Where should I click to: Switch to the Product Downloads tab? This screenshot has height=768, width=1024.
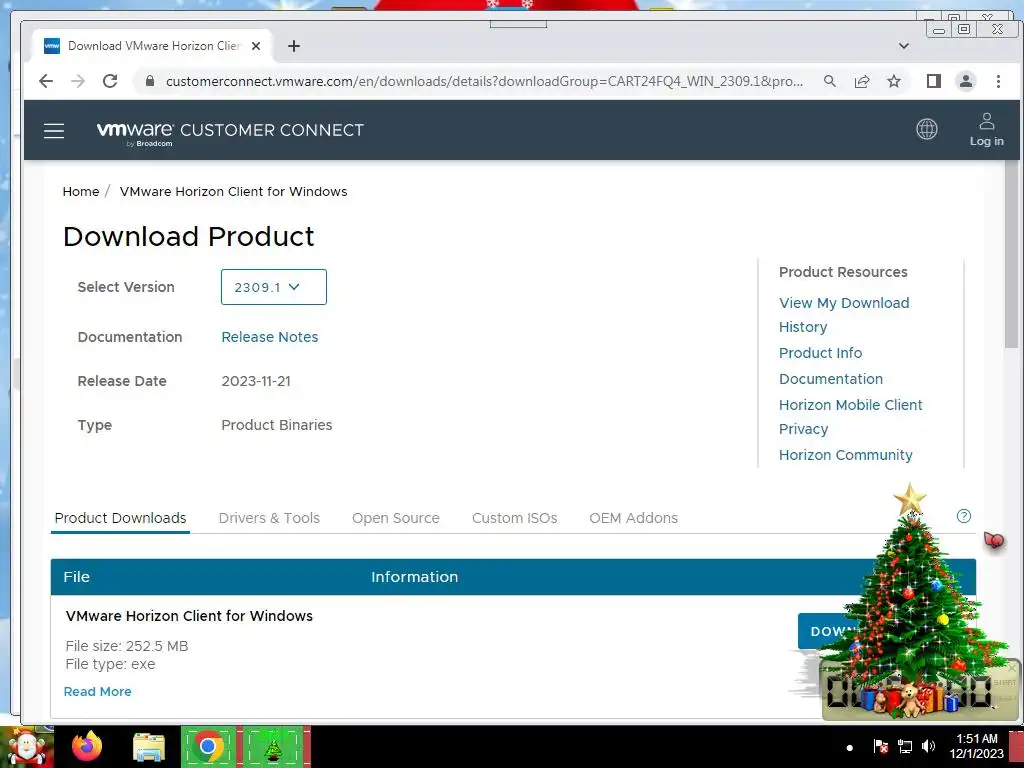click(x=120, y=518)
